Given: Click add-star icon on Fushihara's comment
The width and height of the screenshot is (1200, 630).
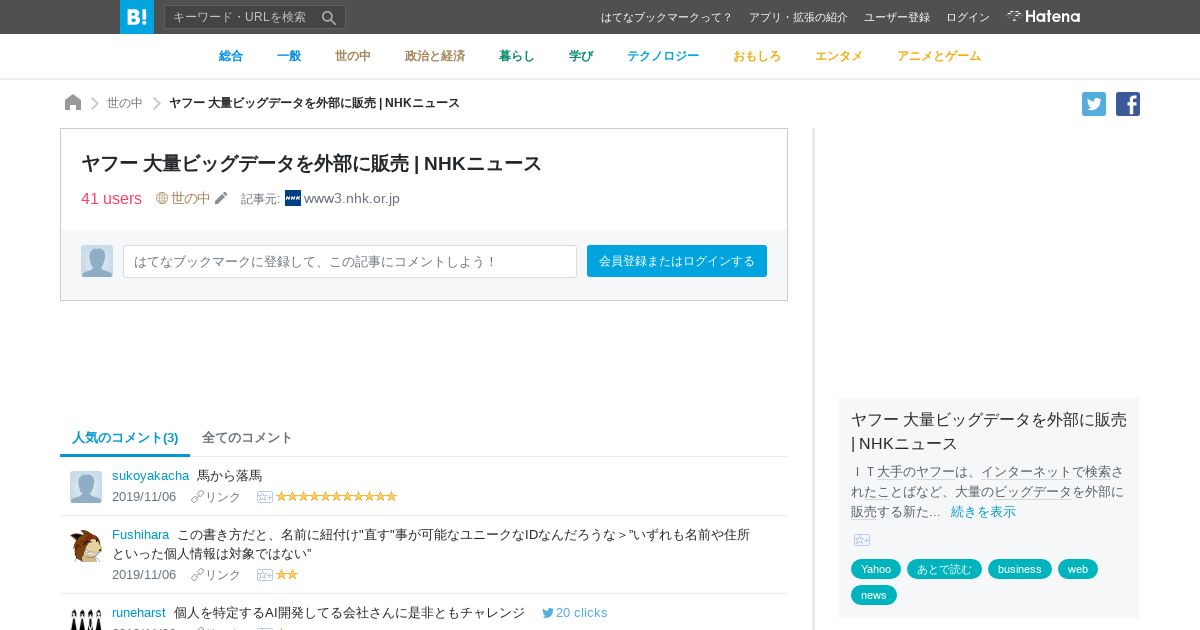Looking at the screenshot, I should coord(265,574).
